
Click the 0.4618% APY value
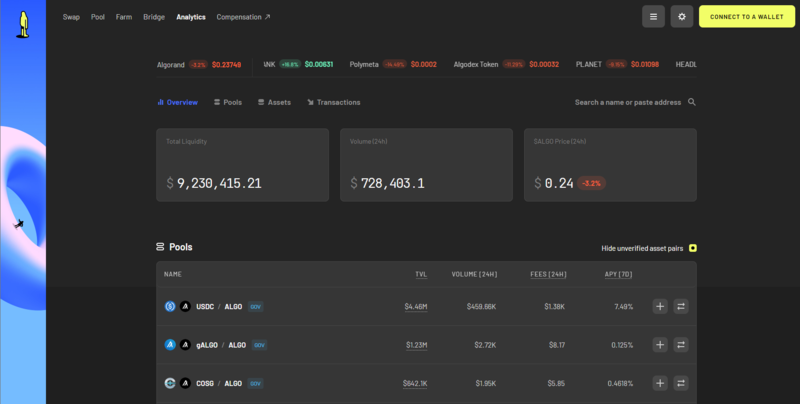620,383
